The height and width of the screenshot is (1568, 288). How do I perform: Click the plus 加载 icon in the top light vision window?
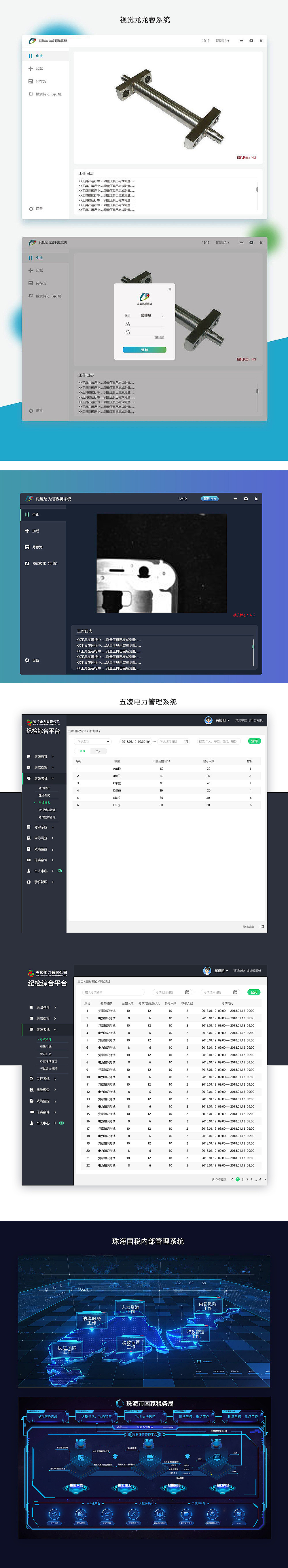pos(31,69)
